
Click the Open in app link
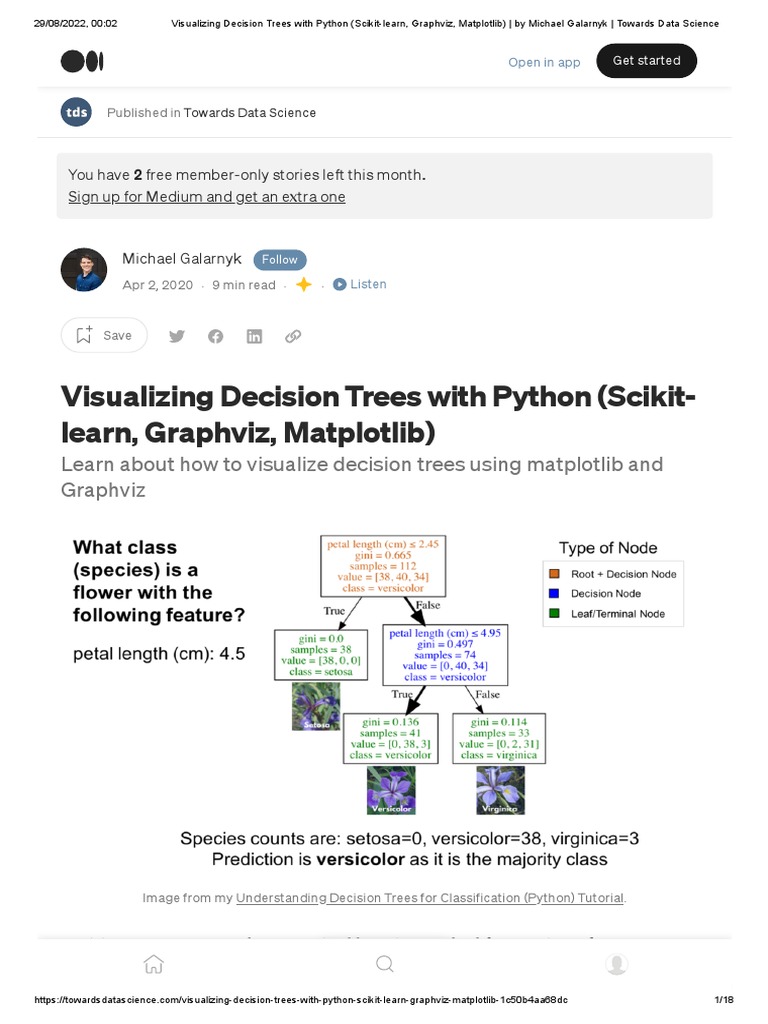coord(544,62)
